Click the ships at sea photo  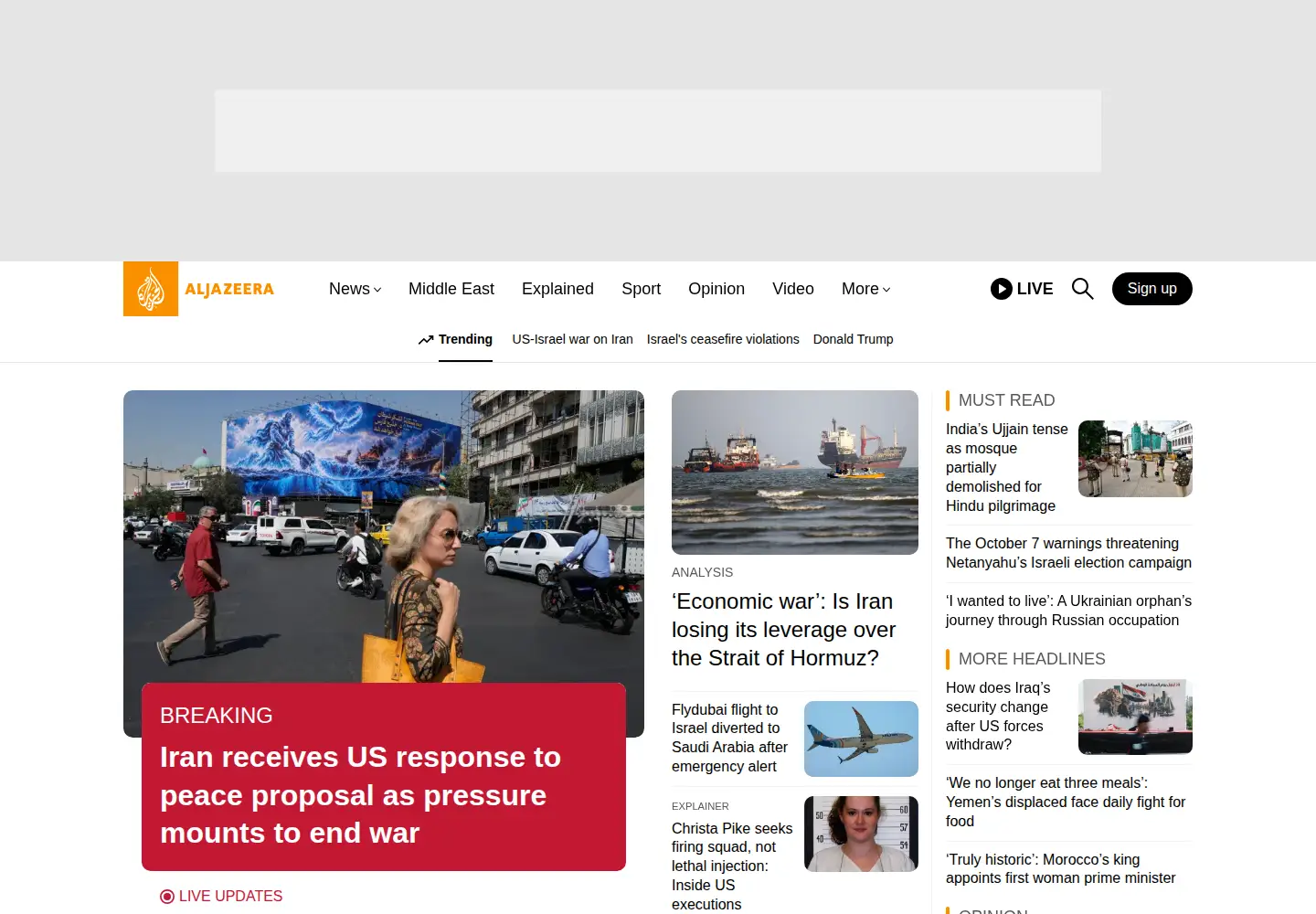795,473
